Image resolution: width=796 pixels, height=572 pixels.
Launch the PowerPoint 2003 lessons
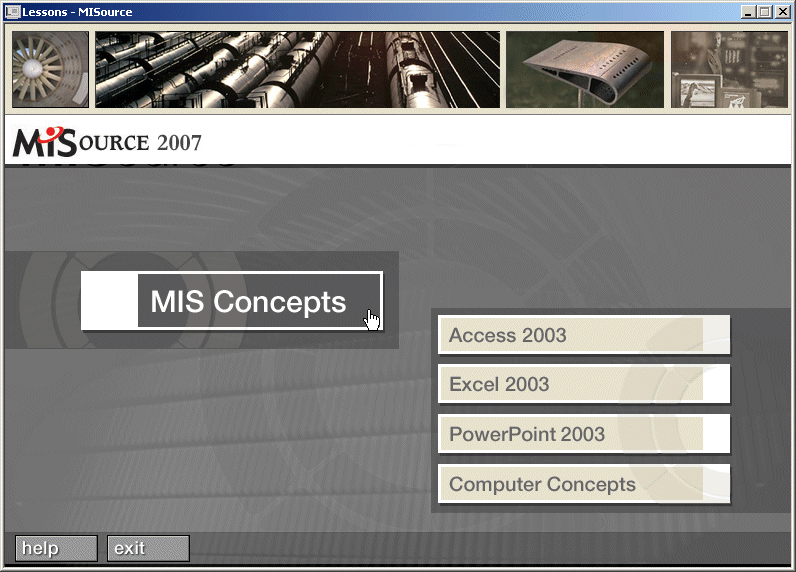pyautogui.click(x=584, y=434)
